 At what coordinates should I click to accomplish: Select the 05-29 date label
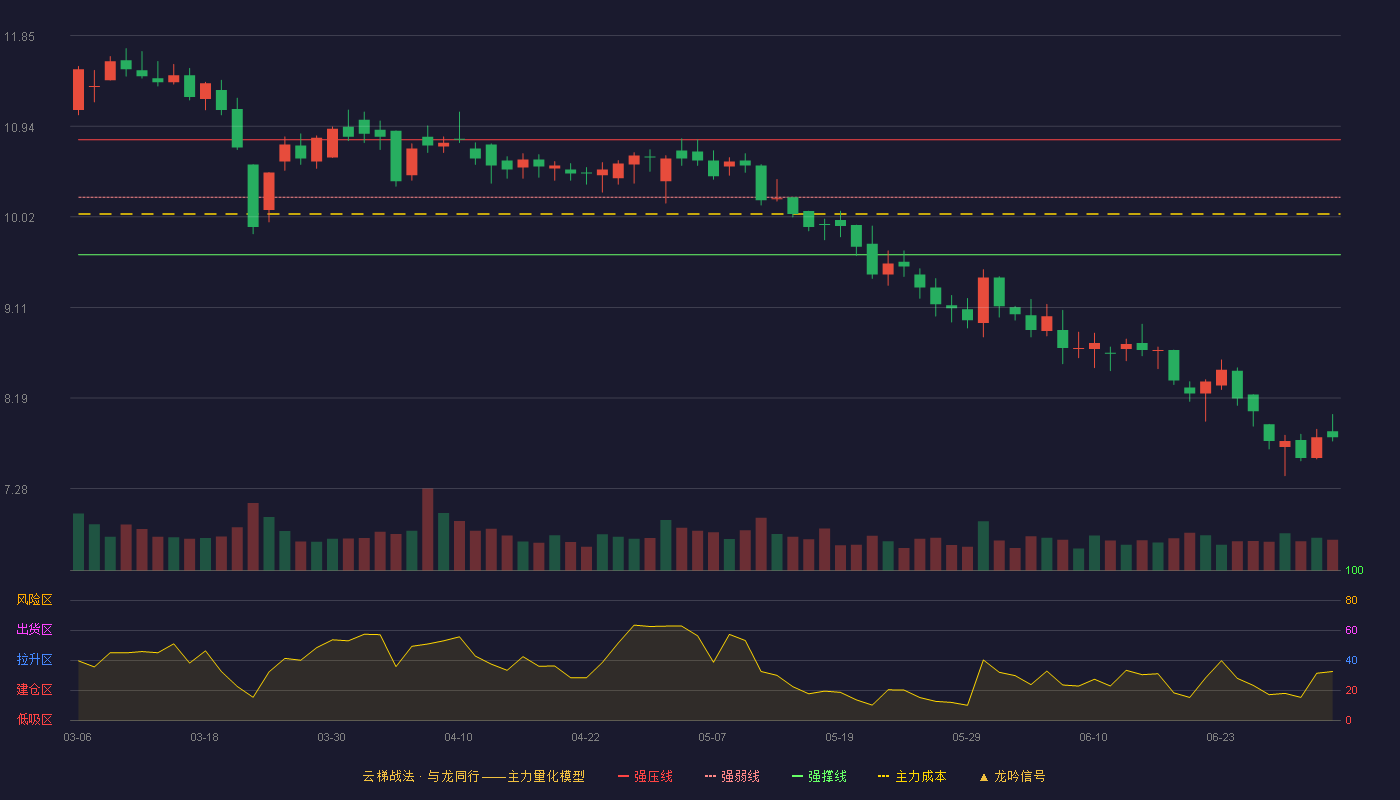click(x=966, y=737)
